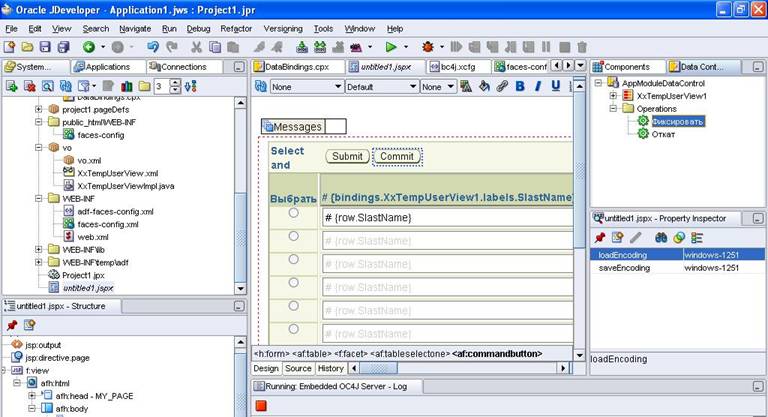The width and height of the screenshot is (768, 417).
Task: Expand the project1.pageDefs tree node
Action: [39, 109]
